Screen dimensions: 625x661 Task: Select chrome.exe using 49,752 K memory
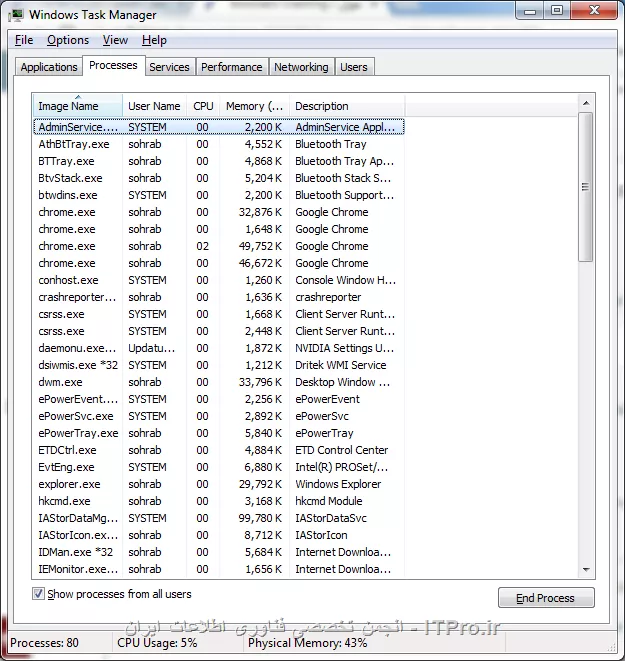(x=219, y=246)
